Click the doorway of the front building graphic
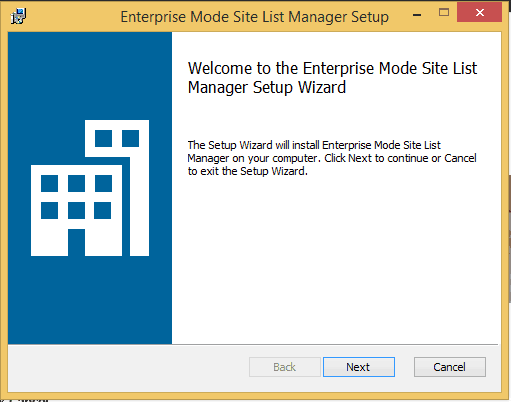511x402 pixels. (x=76, y=242)
